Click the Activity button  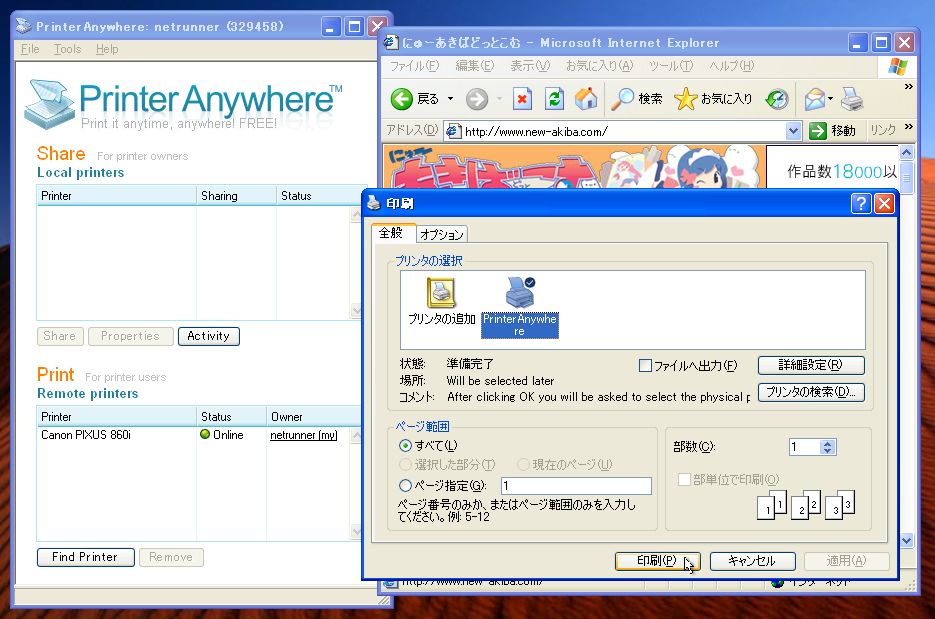[x=209, y=336]
